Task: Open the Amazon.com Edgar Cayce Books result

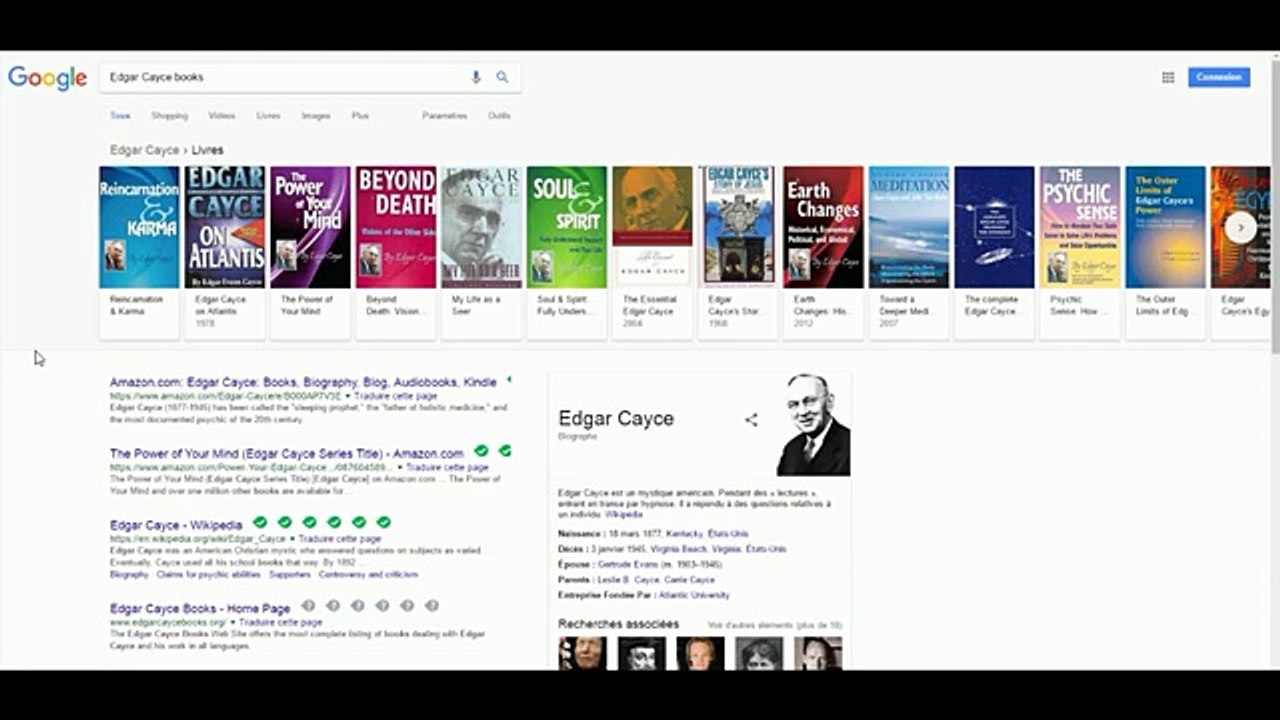Action: 303,382
